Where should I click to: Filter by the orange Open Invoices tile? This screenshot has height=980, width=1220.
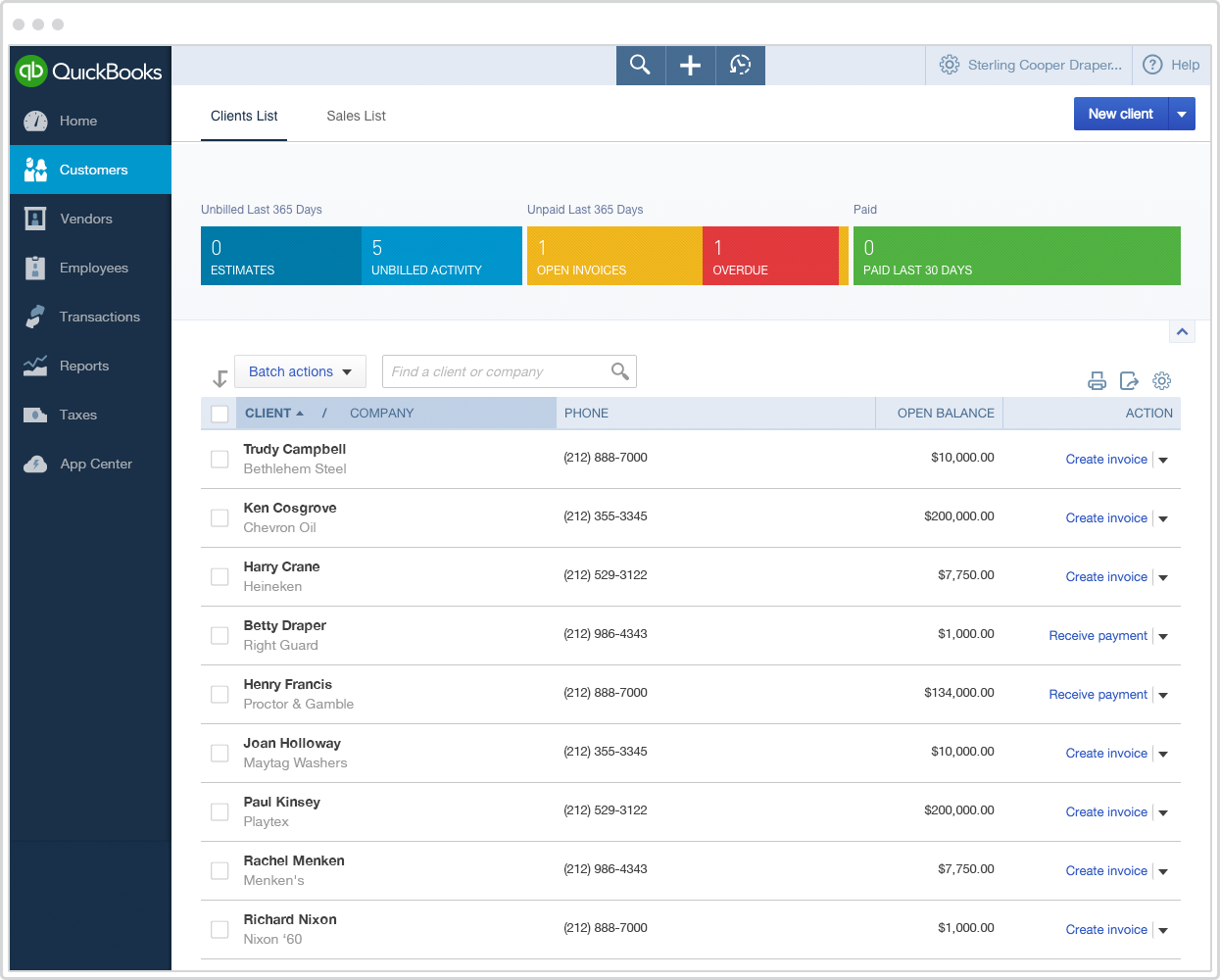coord(614,256)
